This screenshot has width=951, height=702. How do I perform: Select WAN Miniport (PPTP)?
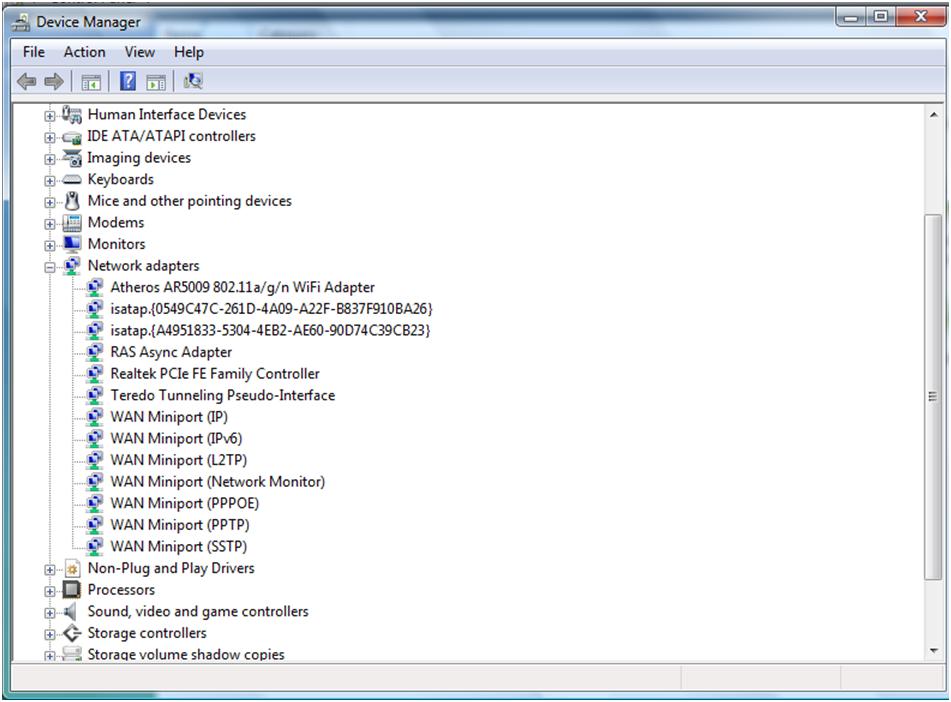tap(180, 525)
